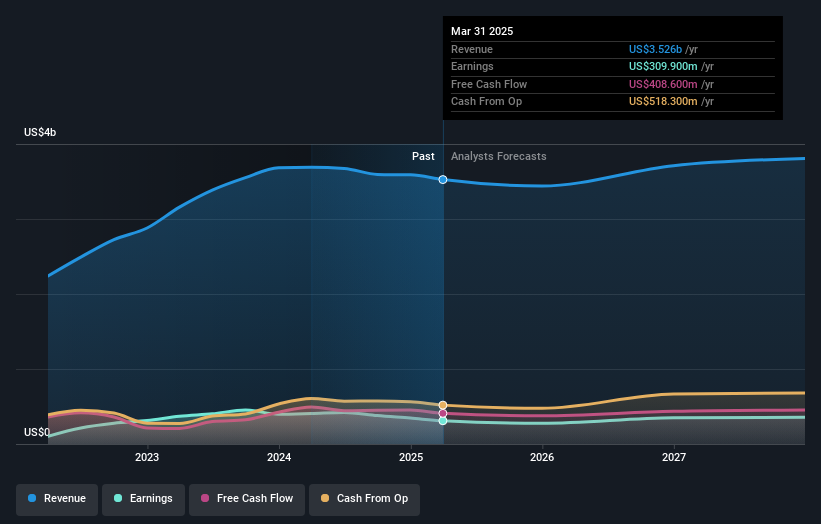Click the US$4b y-axis label
This screenshot has height=524, width=821.
(x=40, y=132)
